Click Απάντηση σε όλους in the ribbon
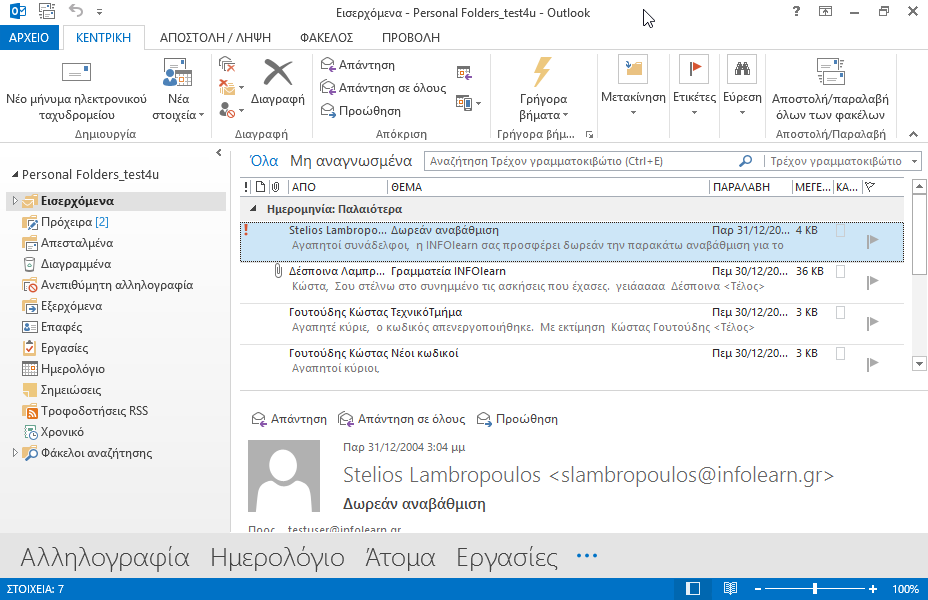 pos(383,88)
